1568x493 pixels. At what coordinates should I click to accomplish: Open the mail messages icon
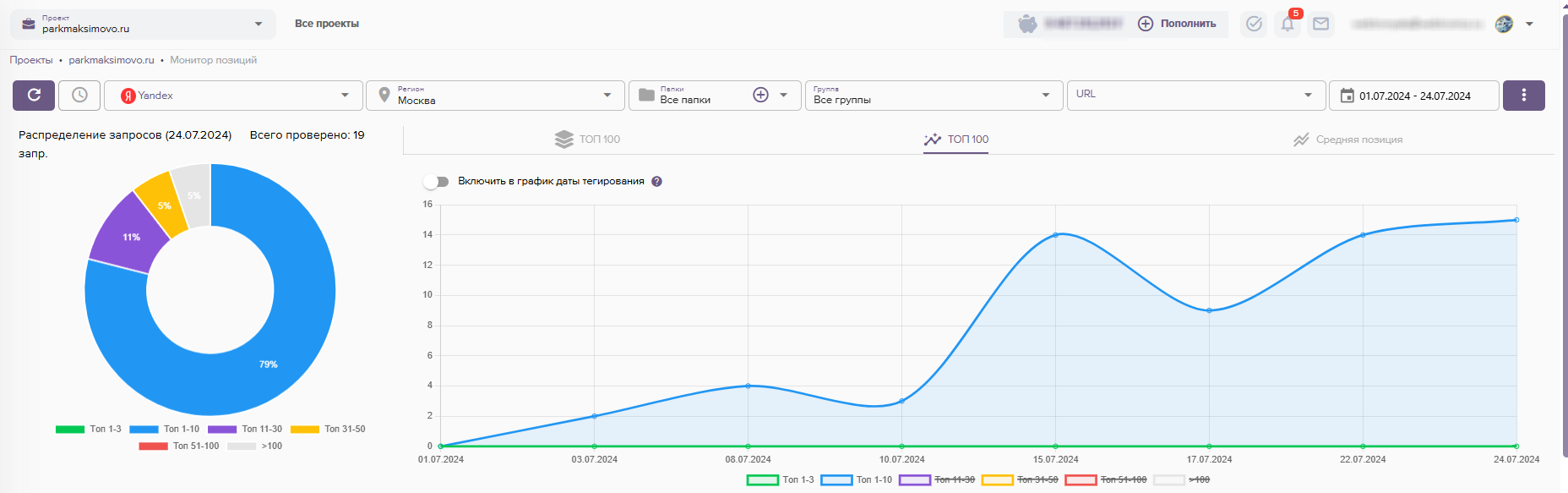pyautogui.click(x=1320, y=25)
